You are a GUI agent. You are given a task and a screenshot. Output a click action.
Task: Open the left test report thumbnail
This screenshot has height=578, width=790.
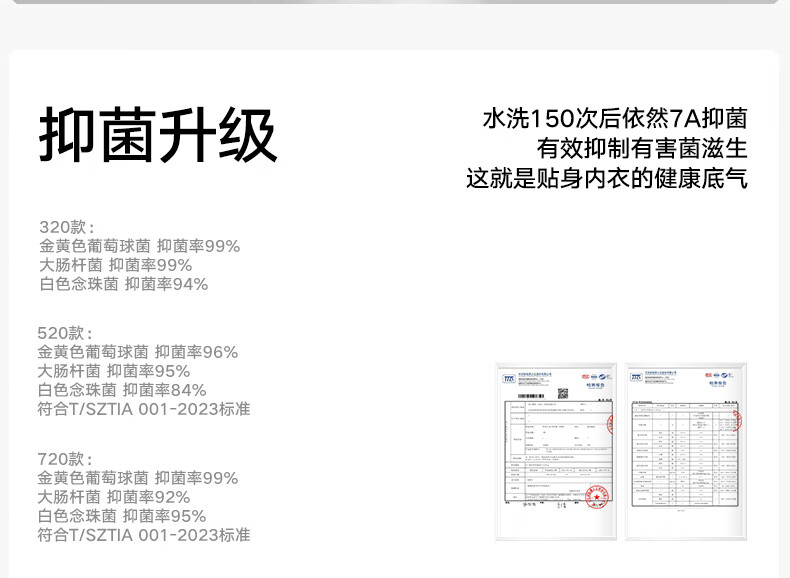click(x=556, y=451)
